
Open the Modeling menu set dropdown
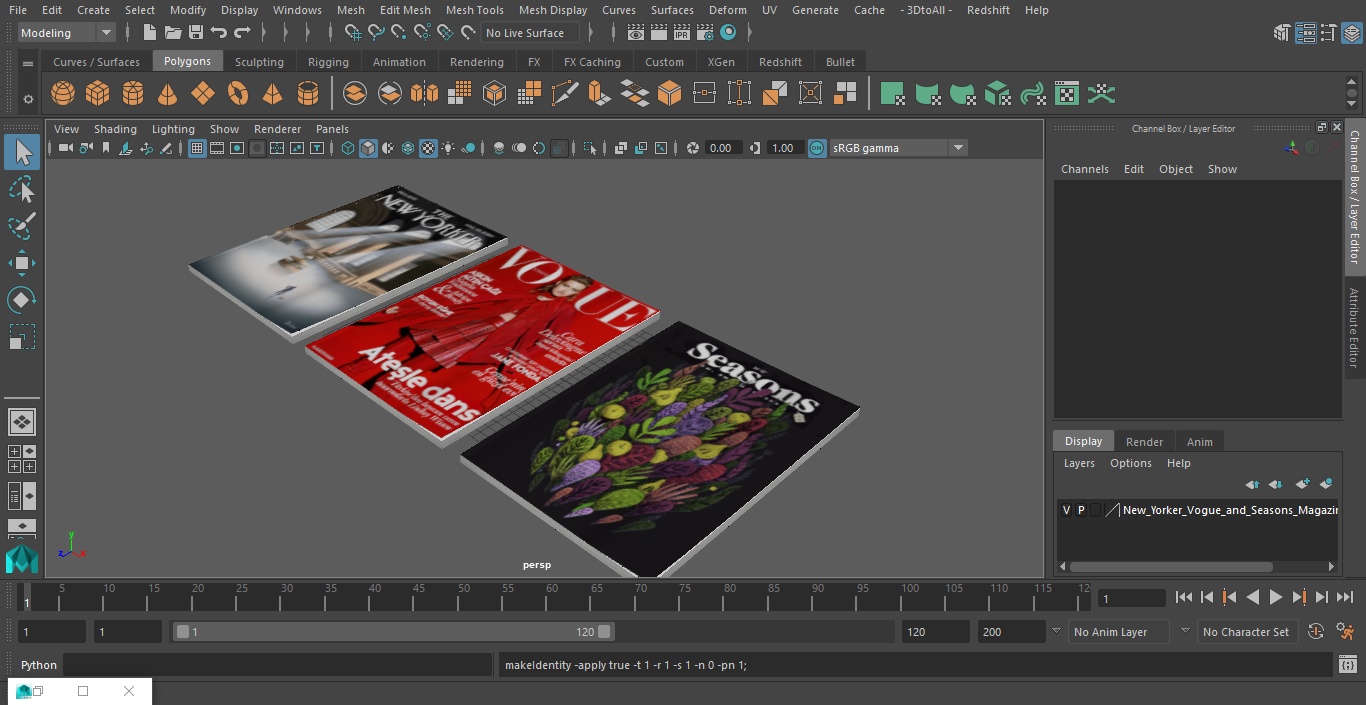point(67,33)
